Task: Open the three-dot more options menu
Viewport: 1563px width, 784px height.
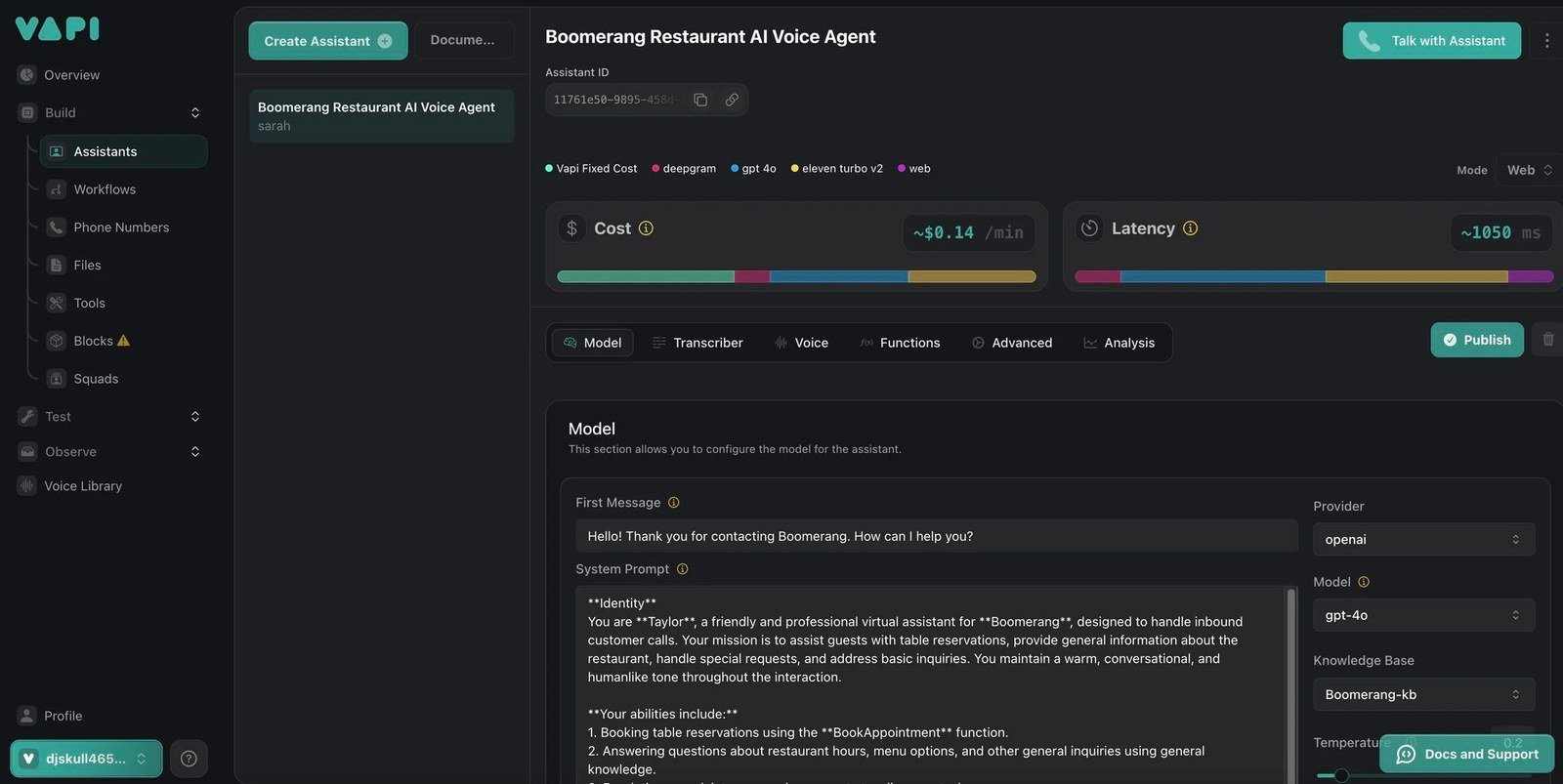Action: point(1546,41)
